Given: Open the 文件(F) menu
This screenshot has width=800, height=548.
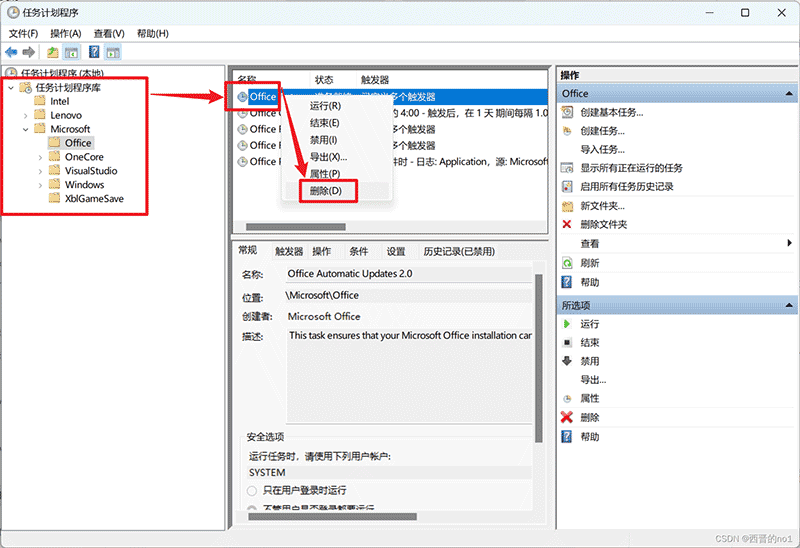Looking at the screenshot, I should pos(23,34).
